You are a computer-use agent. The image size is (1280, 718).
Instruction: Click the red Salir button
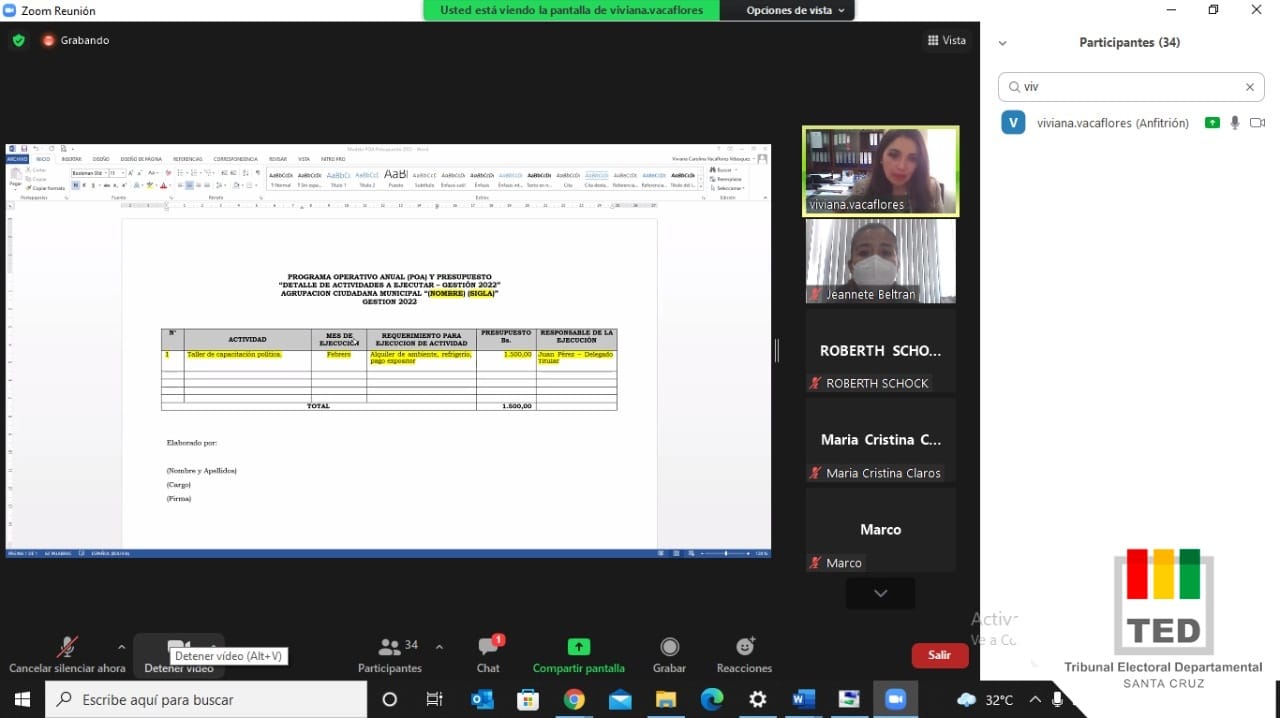click(939, 655)
